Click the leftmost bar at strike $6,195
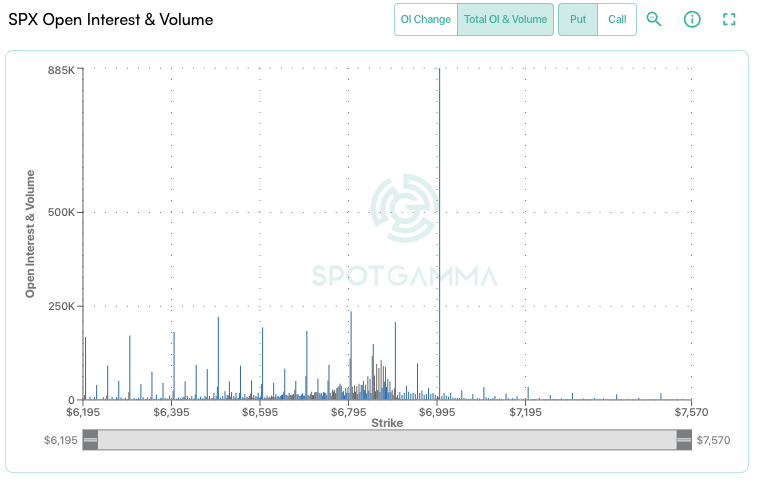 (85, 368)
